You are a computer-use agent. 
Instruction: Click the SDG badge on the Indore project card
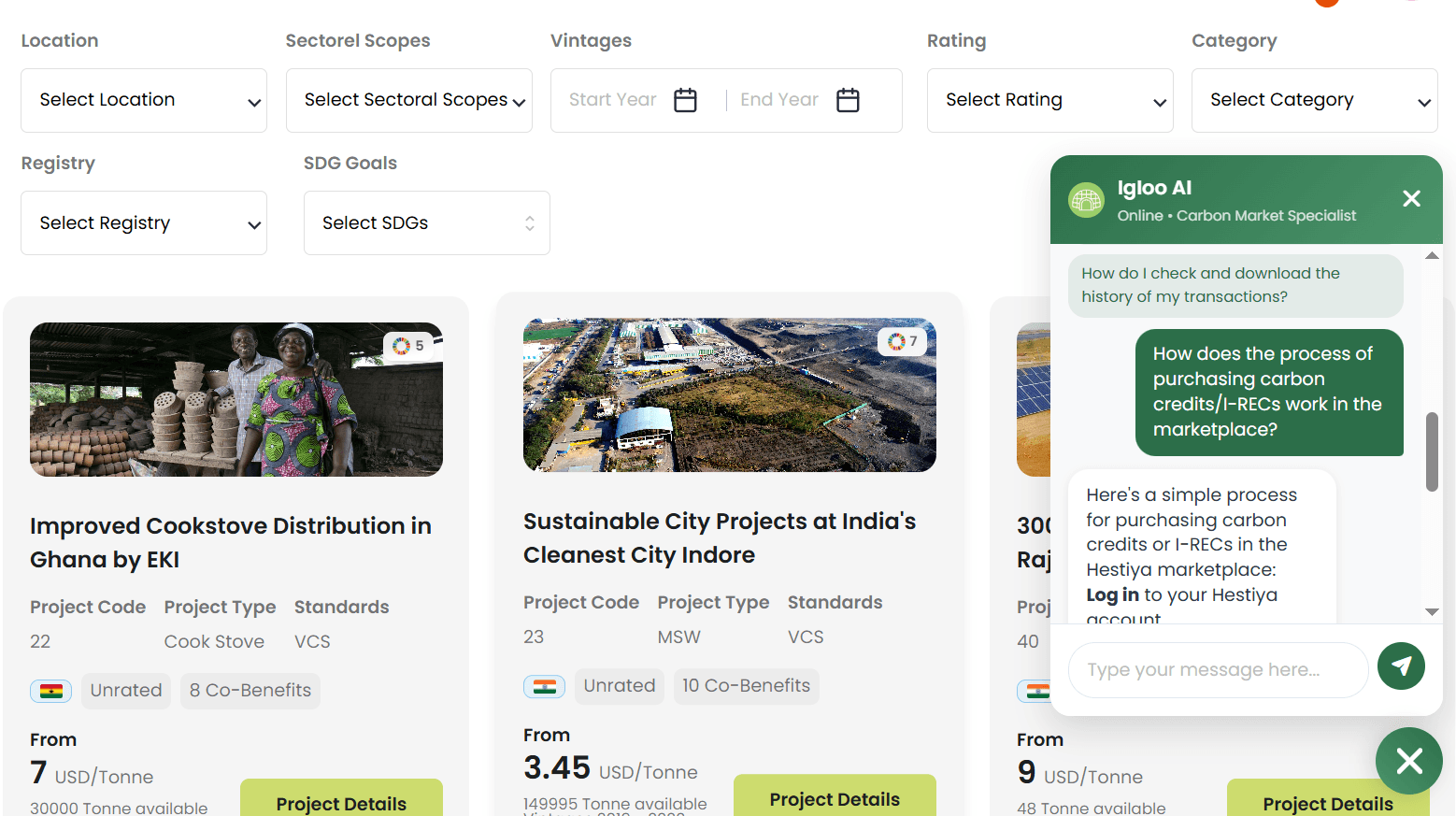click(902, 341)
